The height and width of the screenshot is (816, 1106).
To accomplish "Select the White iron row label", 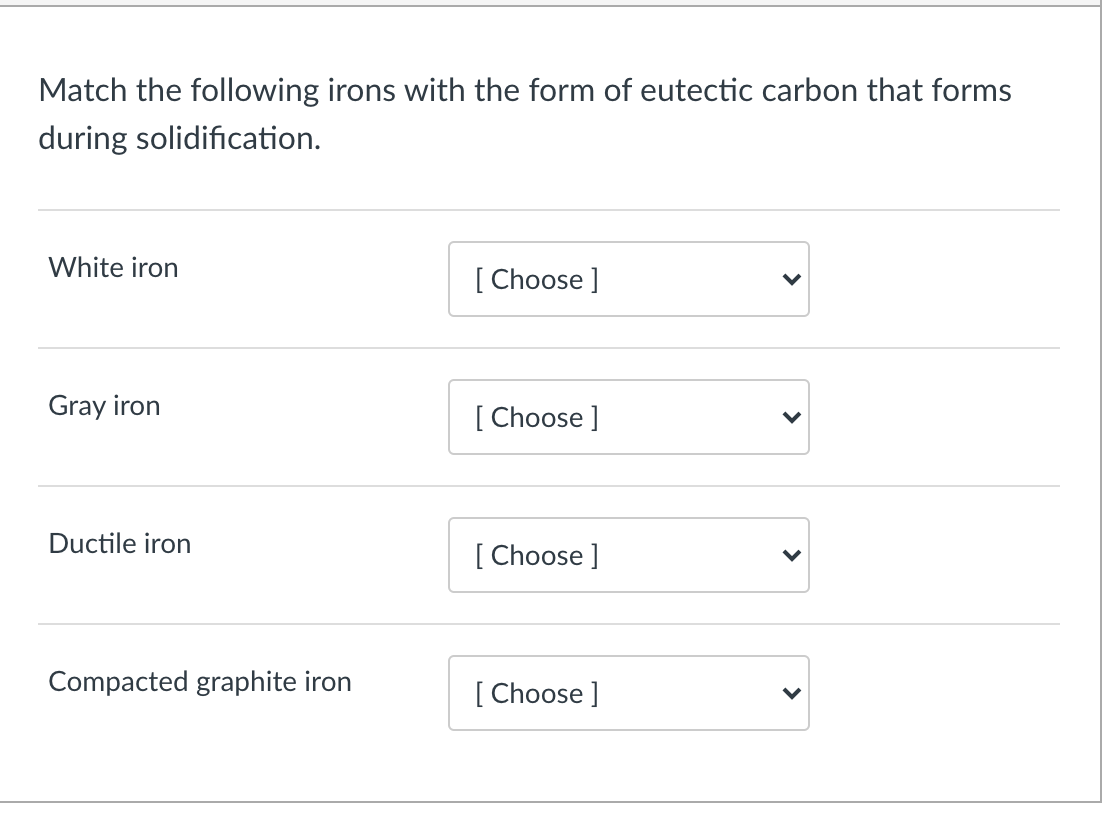I will (x=112, y=267).
